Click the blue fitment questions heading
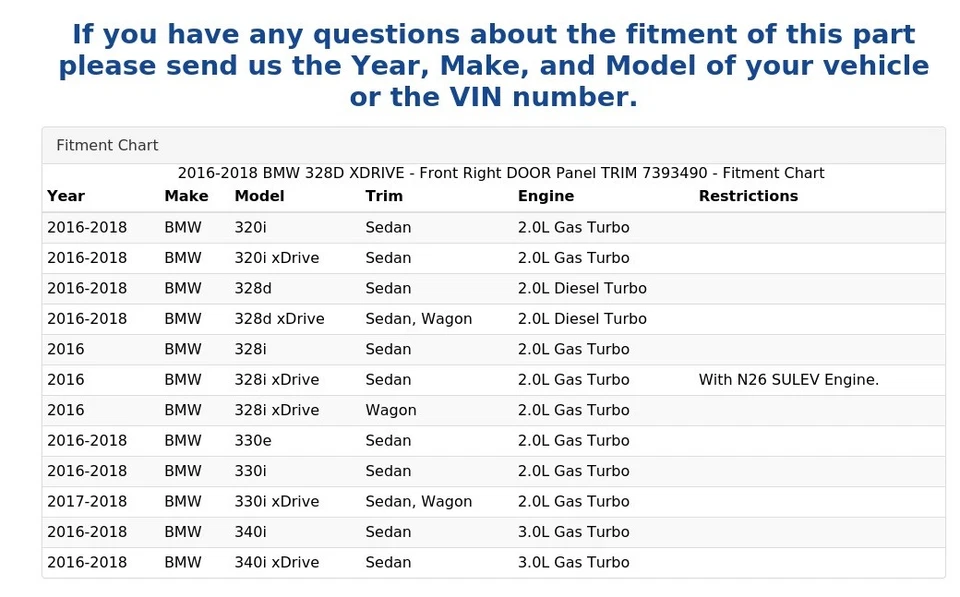The width and height of the screenshot is (960, 597). click(x=493, y=66)
